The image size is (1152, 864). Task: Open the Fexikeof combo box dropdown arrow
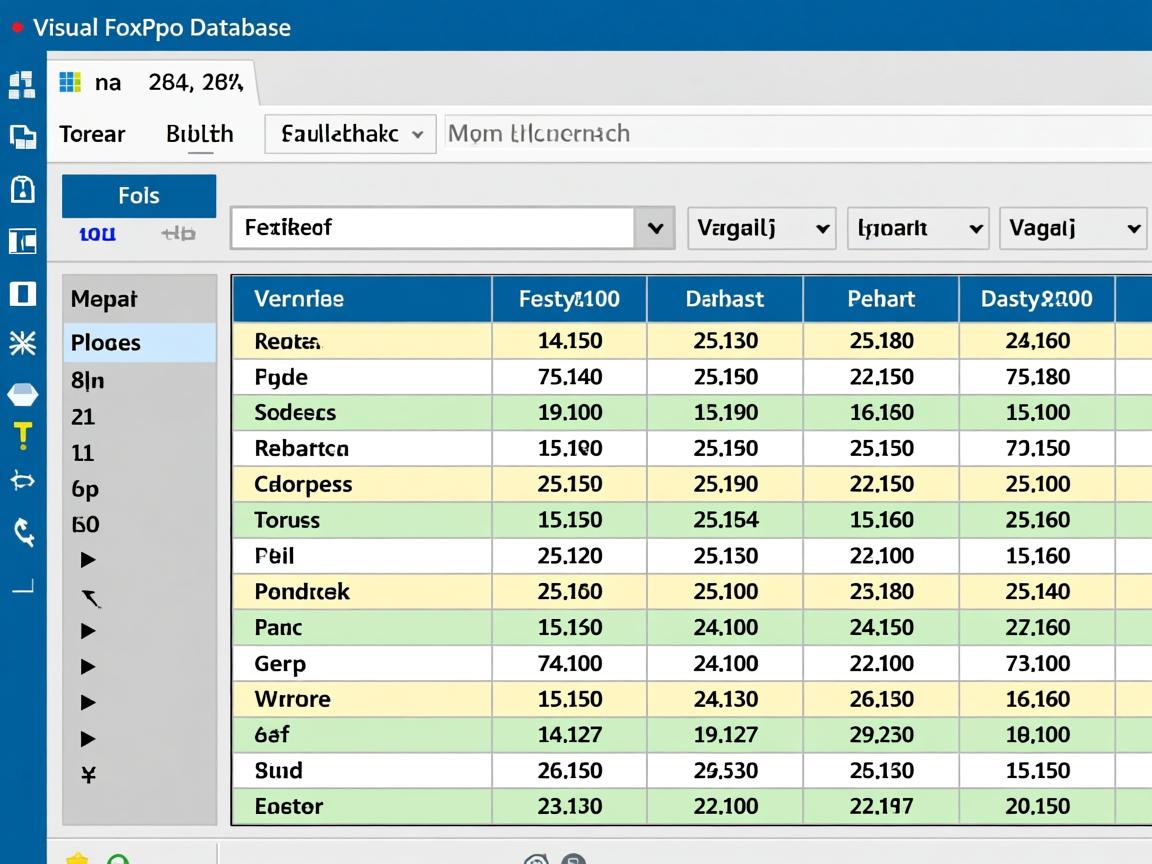(x=655, y=228)
